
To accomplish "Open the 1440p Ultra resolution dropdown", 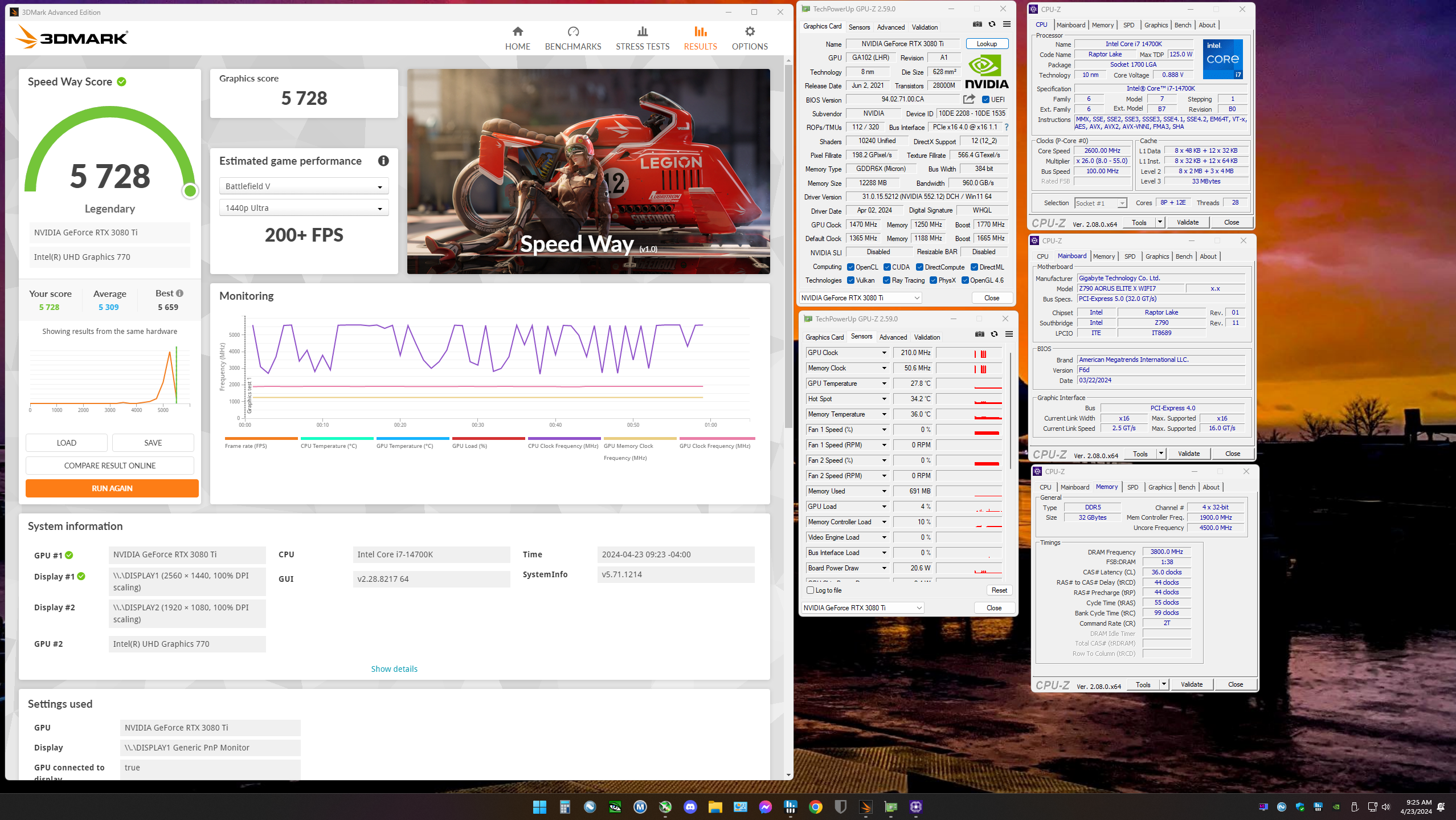I will [x=304, y=208].
